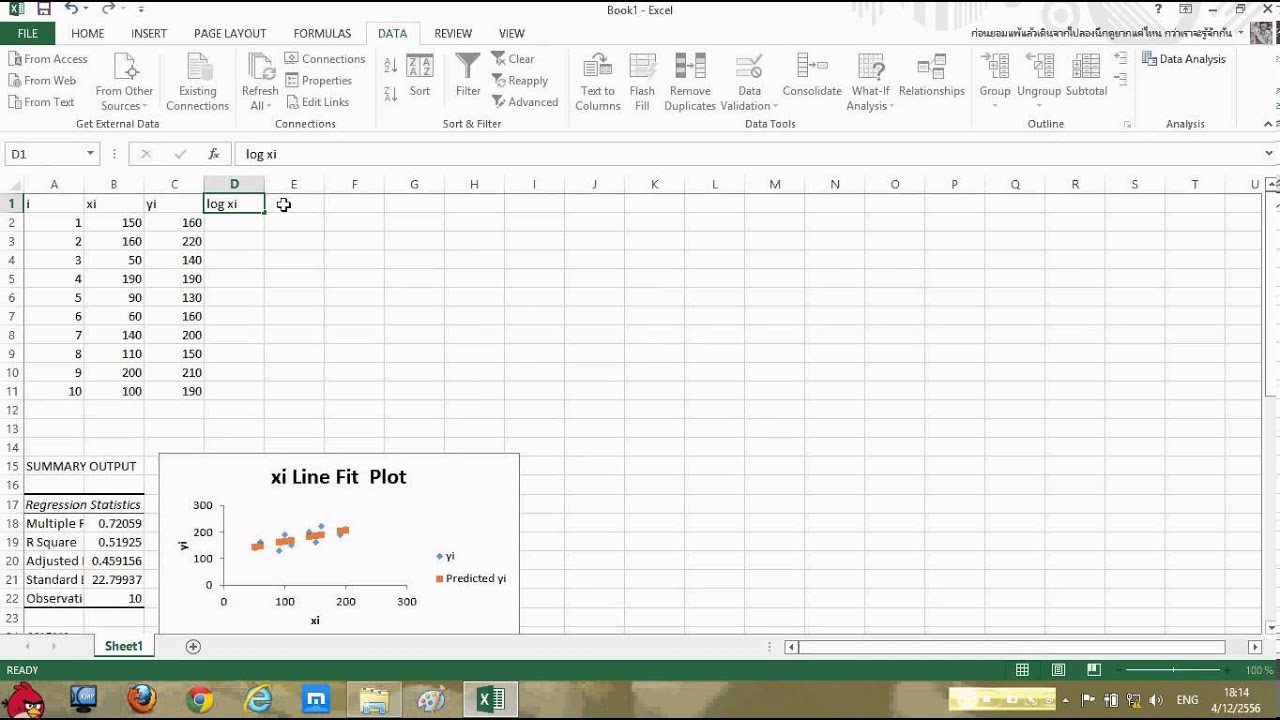1280x720 pixels.
Task: Clear the current filter
Action: 513,59
